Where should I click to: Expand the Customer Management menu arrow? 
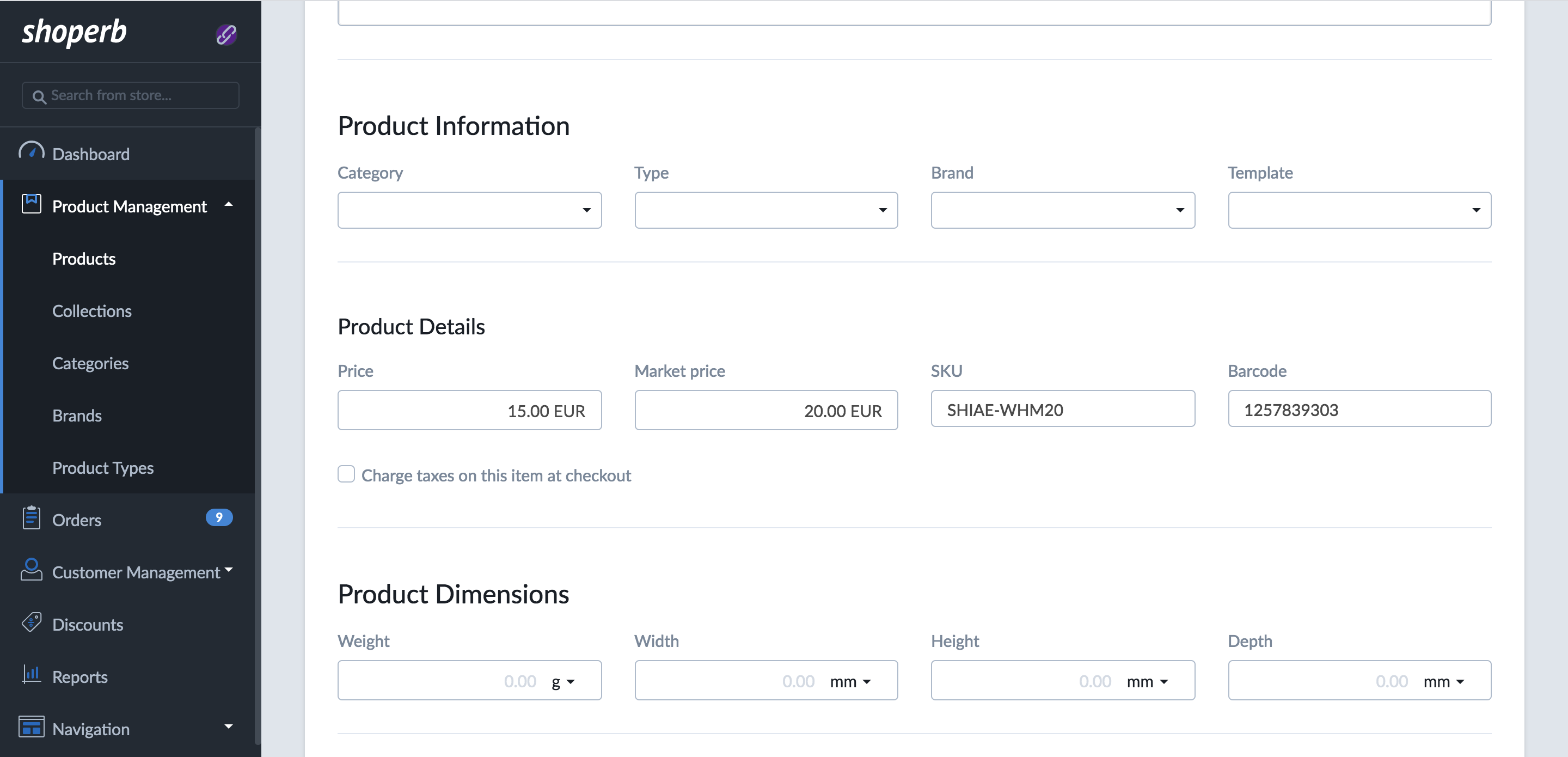pyautogui.click(x=229, y=570)
